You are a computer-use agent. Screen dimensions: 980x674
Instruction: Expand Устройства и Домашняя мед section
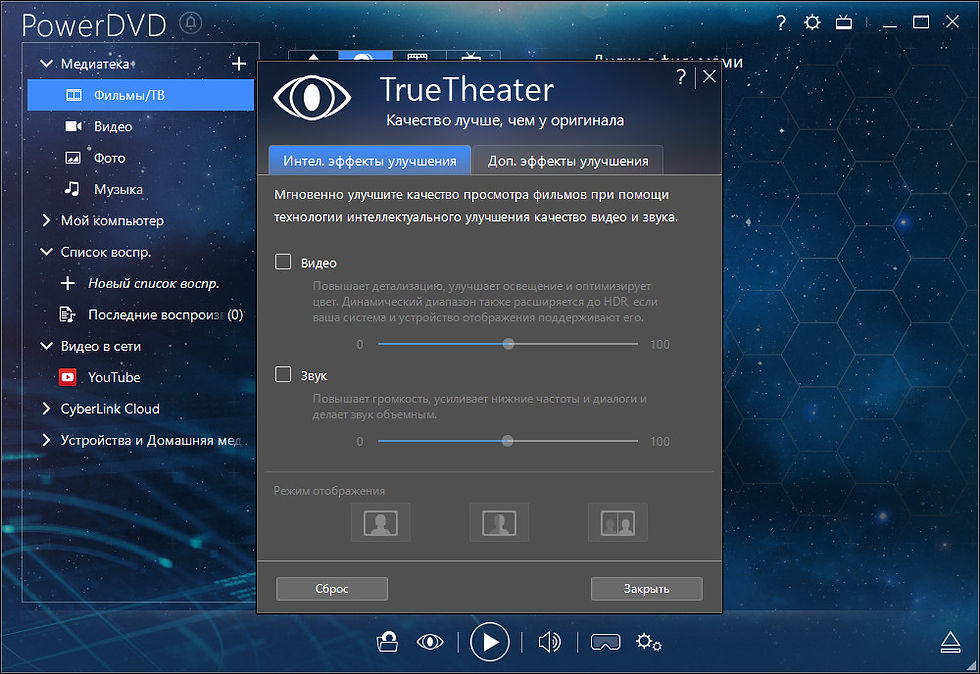click(x=46, y=440)
